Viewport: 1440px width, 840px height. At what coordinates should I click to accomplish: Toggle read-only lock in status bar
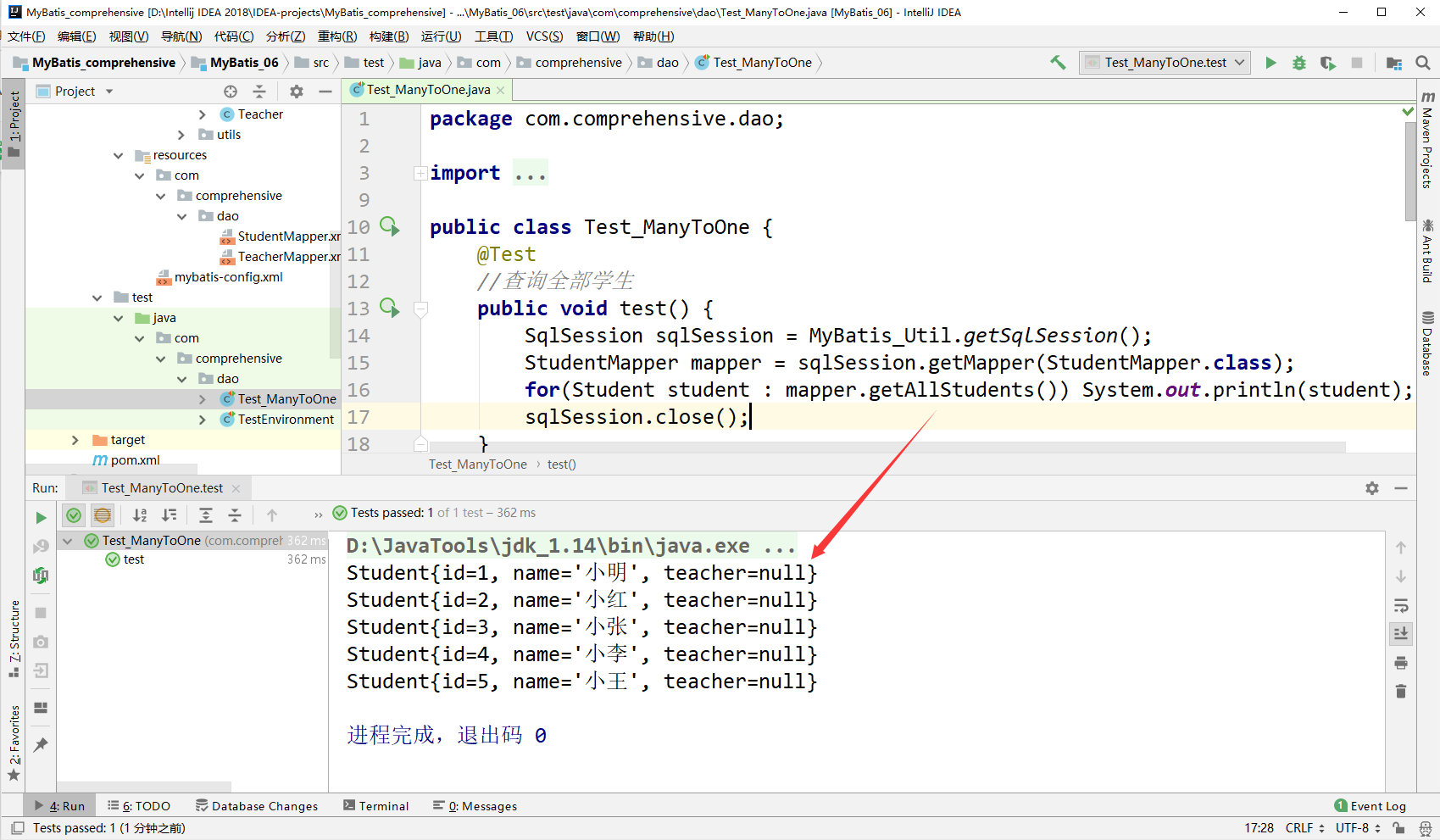1398,828
